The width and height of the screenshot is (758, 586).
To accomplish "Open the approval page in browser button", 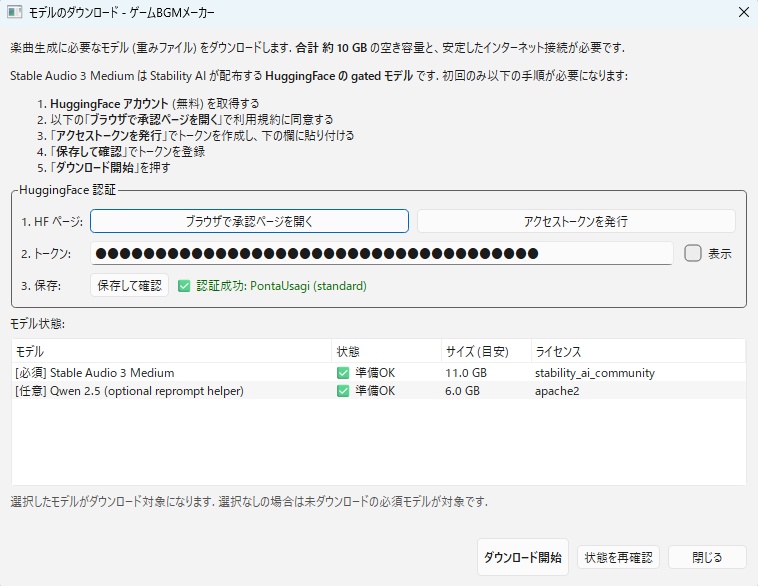I will (249, 221).
